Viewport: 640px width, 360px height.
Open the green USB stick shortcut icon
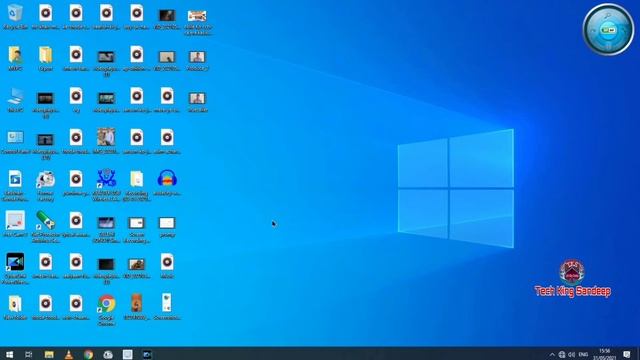45,227
